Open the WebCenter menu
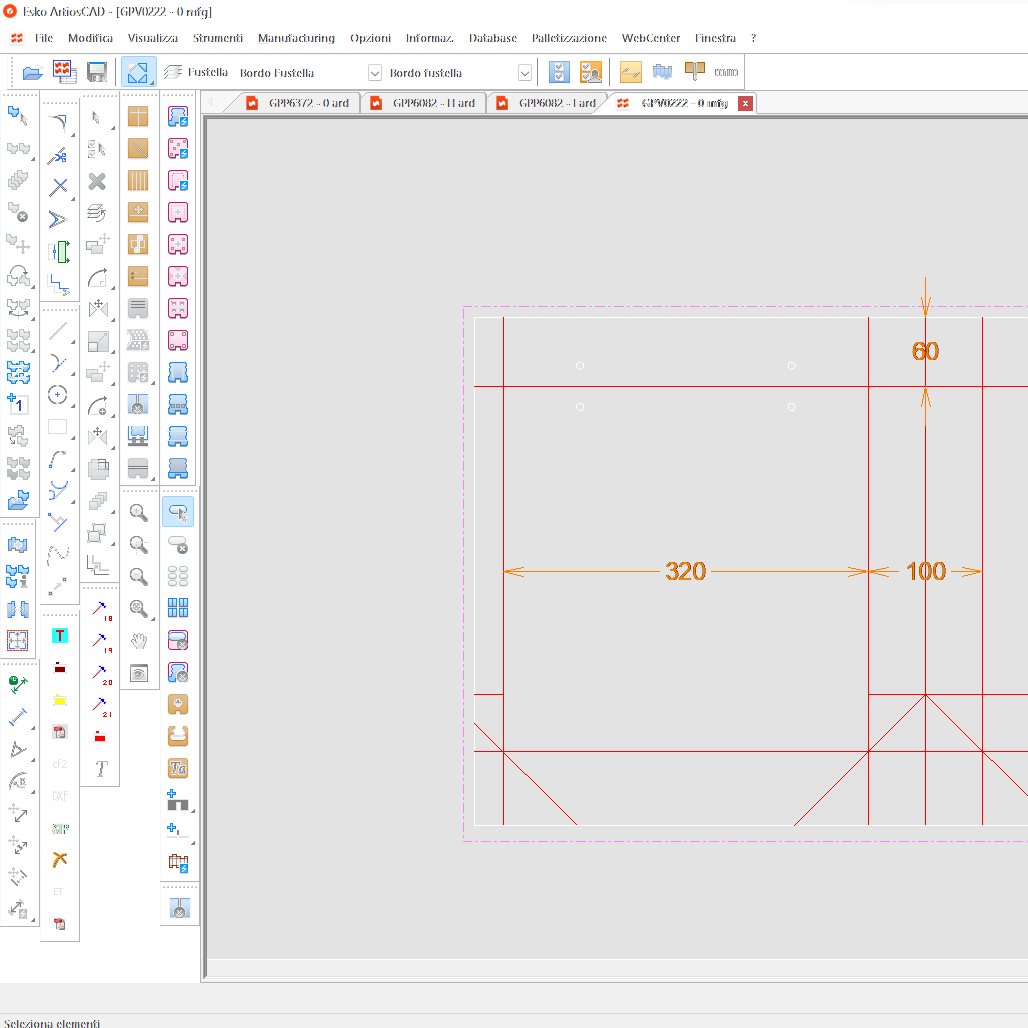Viewport: 1028px width, 1028px height. [x=651, y=38]
